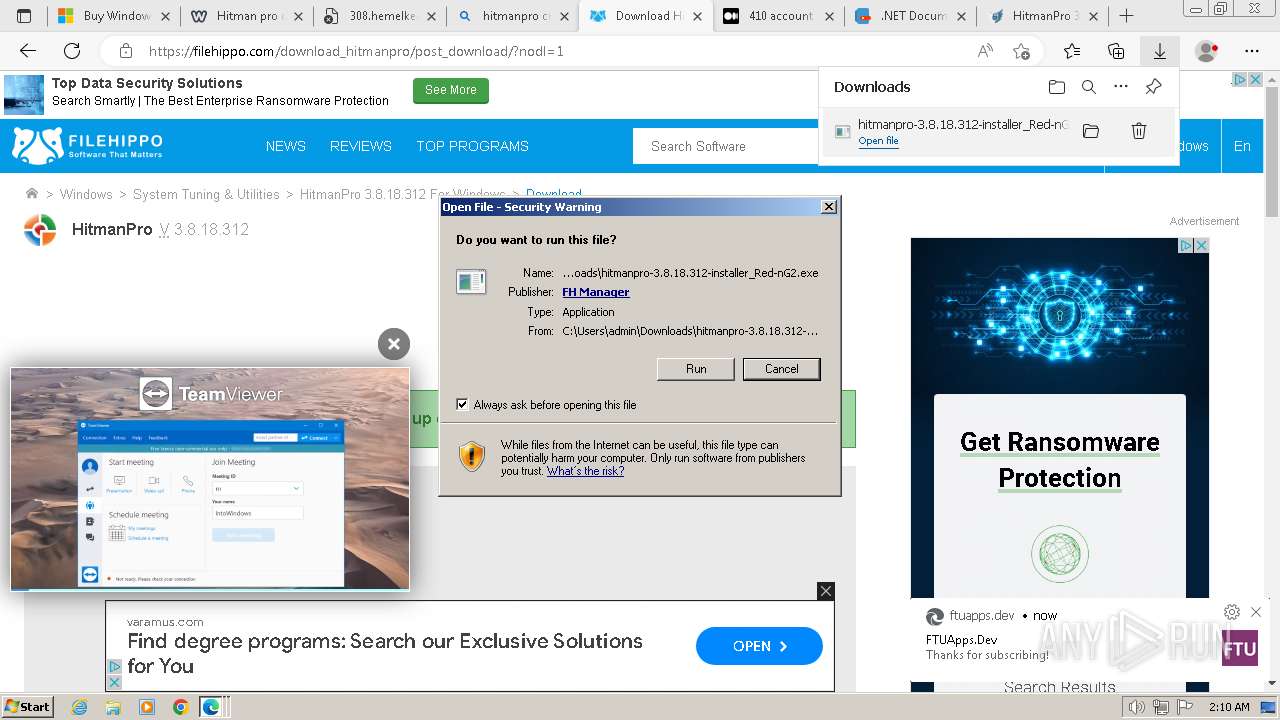This screenshot has width=1280, height=720.
Task: Open ftuapps notification settings gear
Action: [x=1232, y=612]
